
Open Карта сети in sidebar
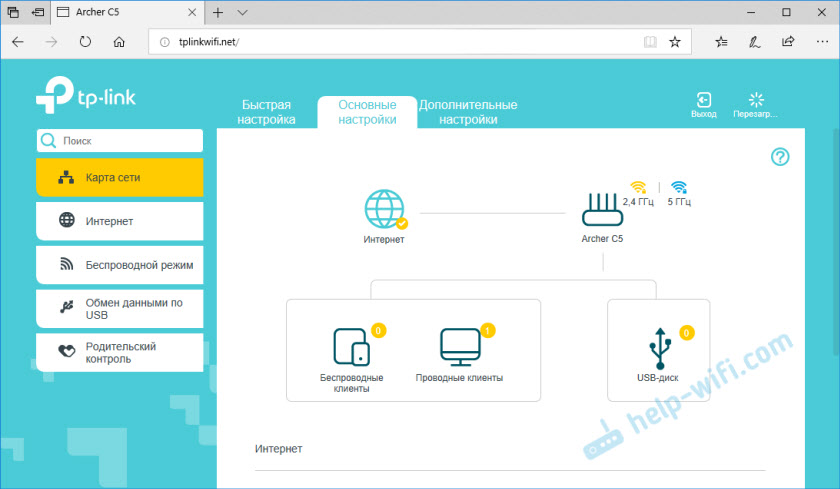(x=120, y=177)
